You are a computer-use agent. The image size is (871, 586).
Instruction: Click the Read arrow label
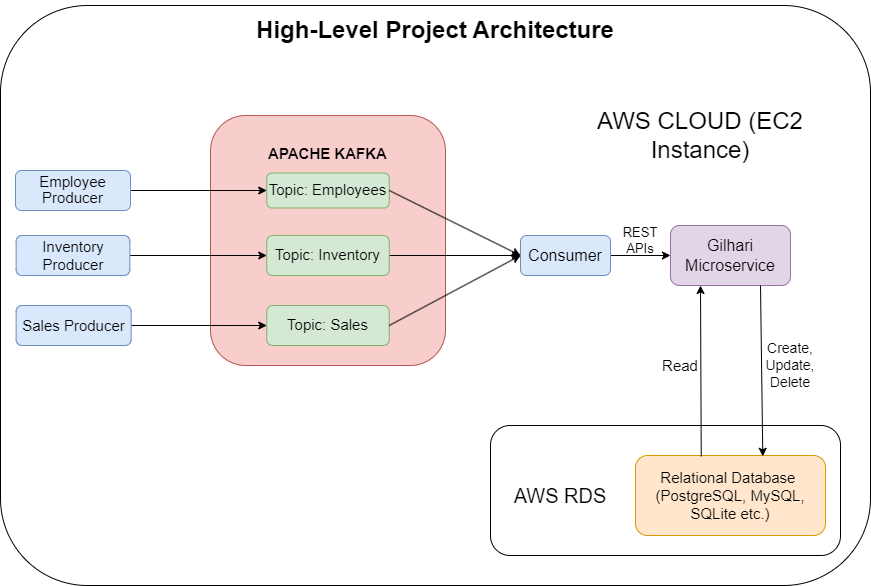click(x=679, y=366)
